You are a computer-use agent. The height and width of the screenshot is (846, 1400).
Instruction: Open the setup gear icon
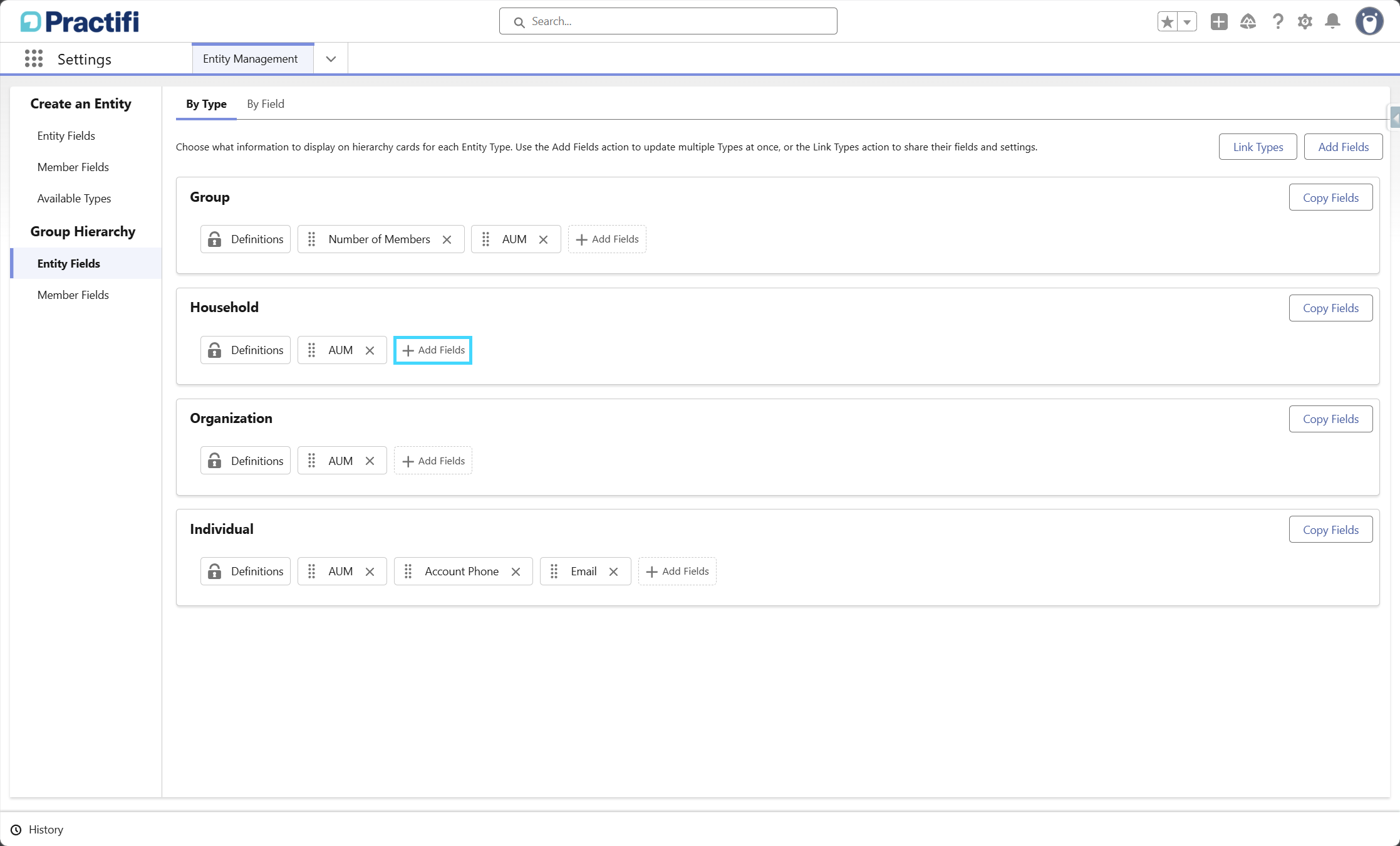coord(1305,22)
